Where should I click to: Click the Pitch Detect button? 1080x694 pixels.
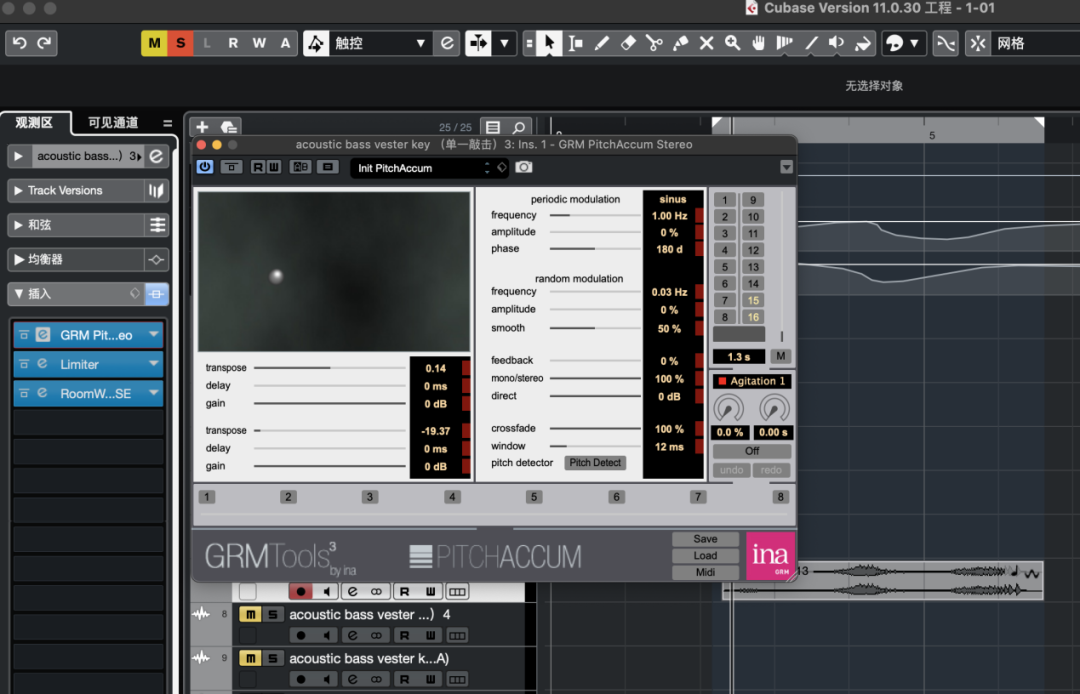point(595,463)
